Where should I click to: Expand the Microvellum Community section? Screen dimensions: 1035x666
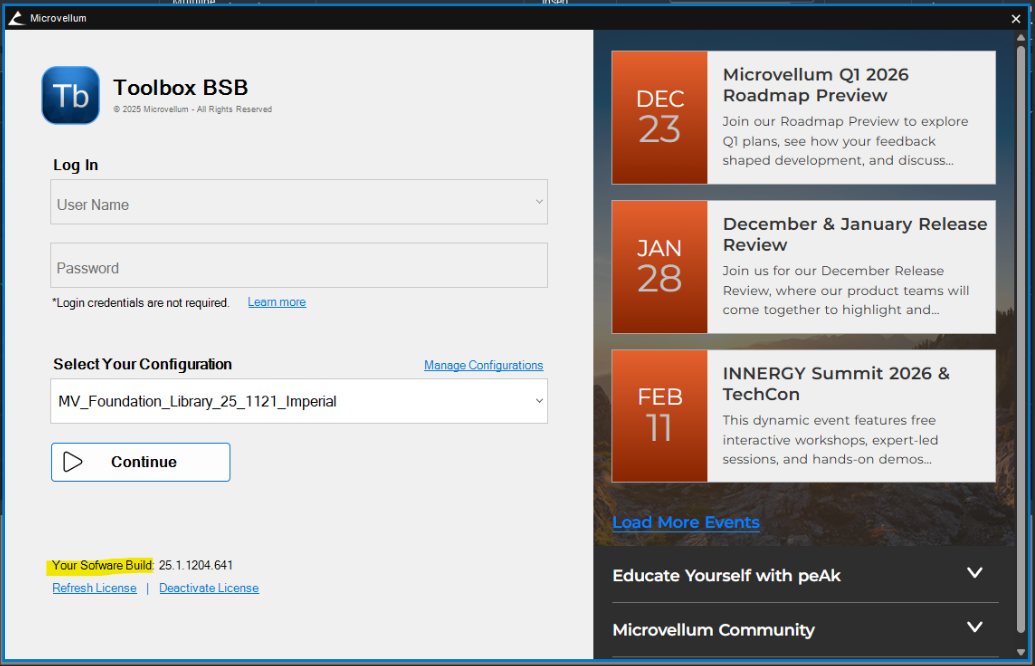974,628
